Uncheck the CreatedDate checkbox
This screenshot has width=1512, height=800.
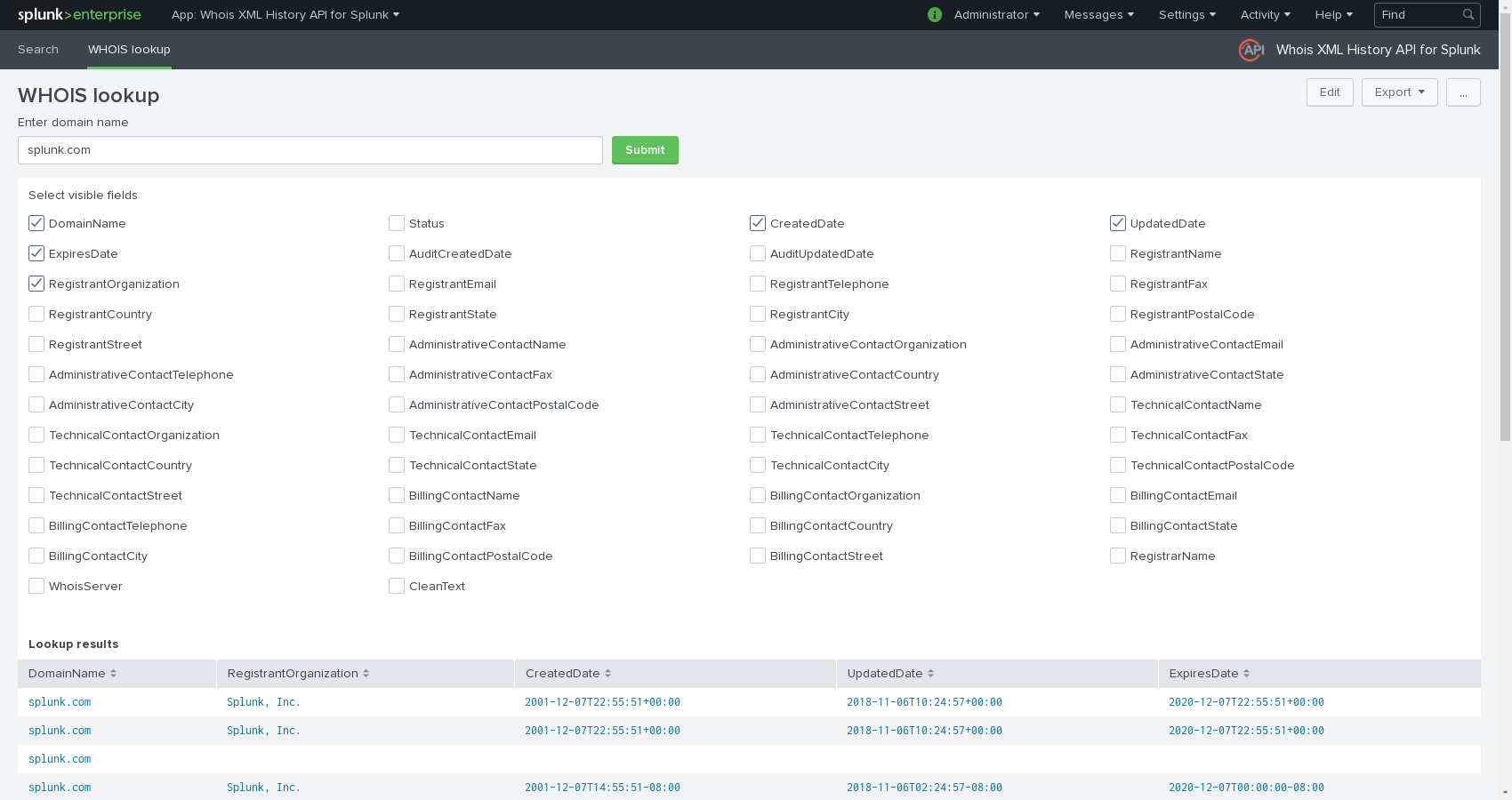[x=758, y=223]
